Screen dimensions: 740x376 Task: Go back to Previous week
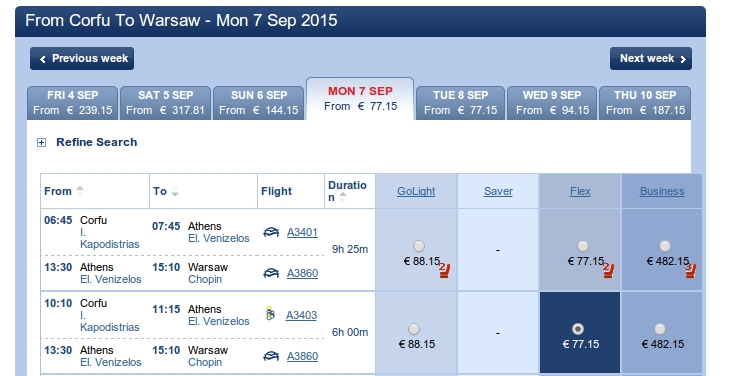(x=82, y=58)
